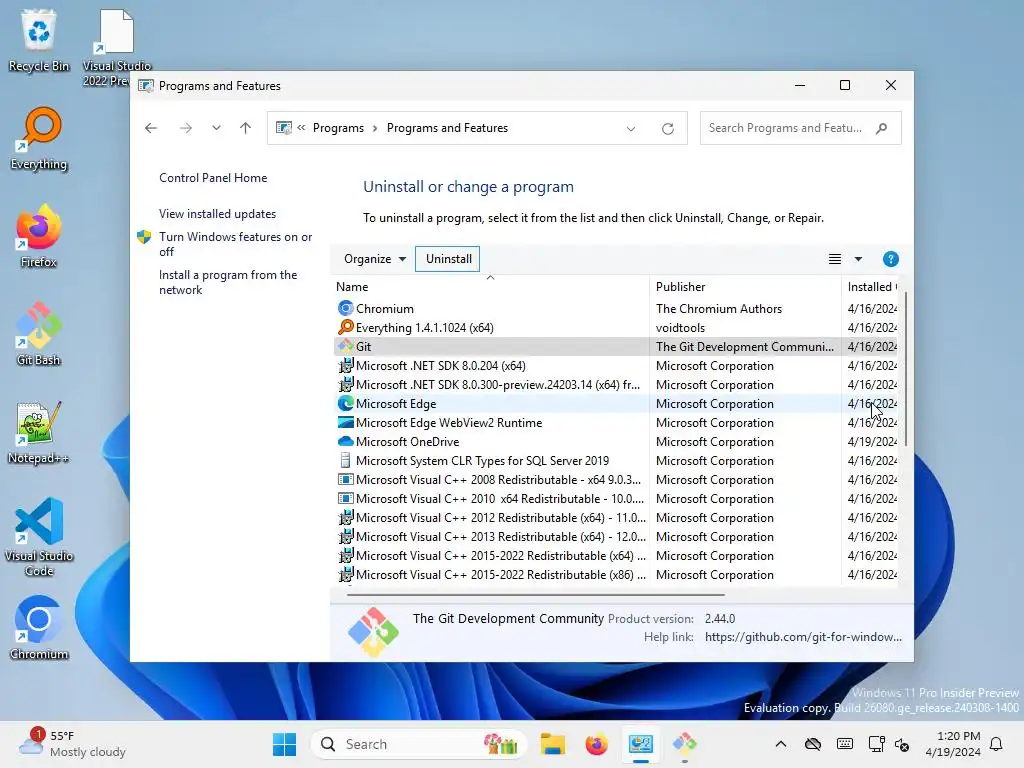
Task: Open notifications bell in the taskbar
Action: 997,744
